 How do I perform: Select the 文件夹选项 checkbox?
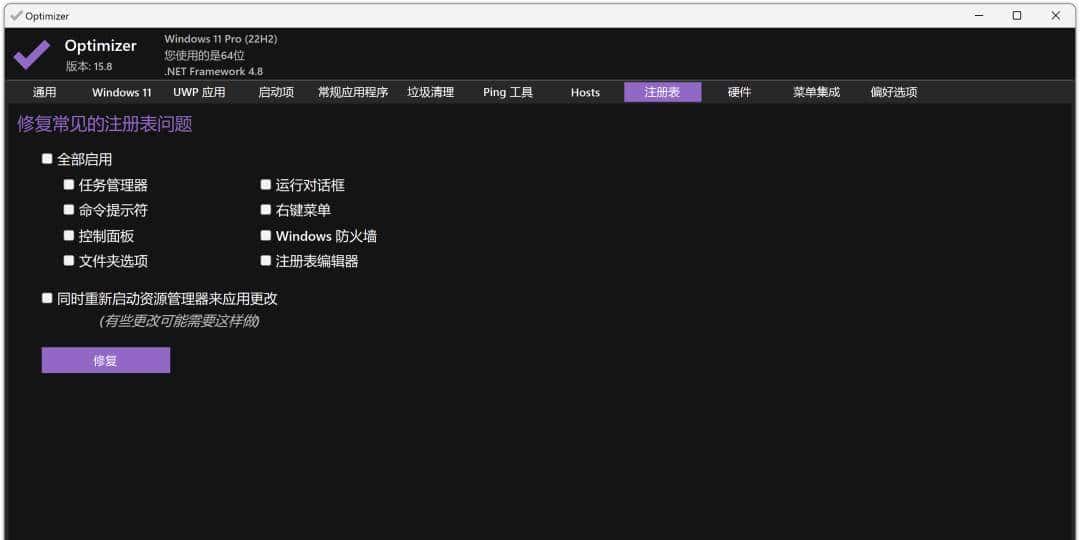[x=69, y=261]
